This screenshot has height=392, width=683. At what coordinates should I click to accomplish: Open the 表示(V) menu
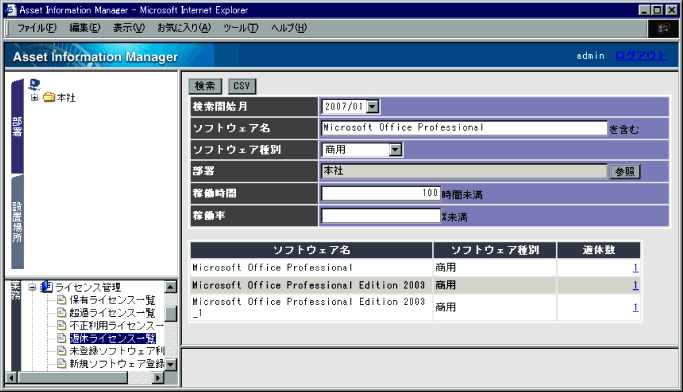pyautogui.click(x=128, y=28)
